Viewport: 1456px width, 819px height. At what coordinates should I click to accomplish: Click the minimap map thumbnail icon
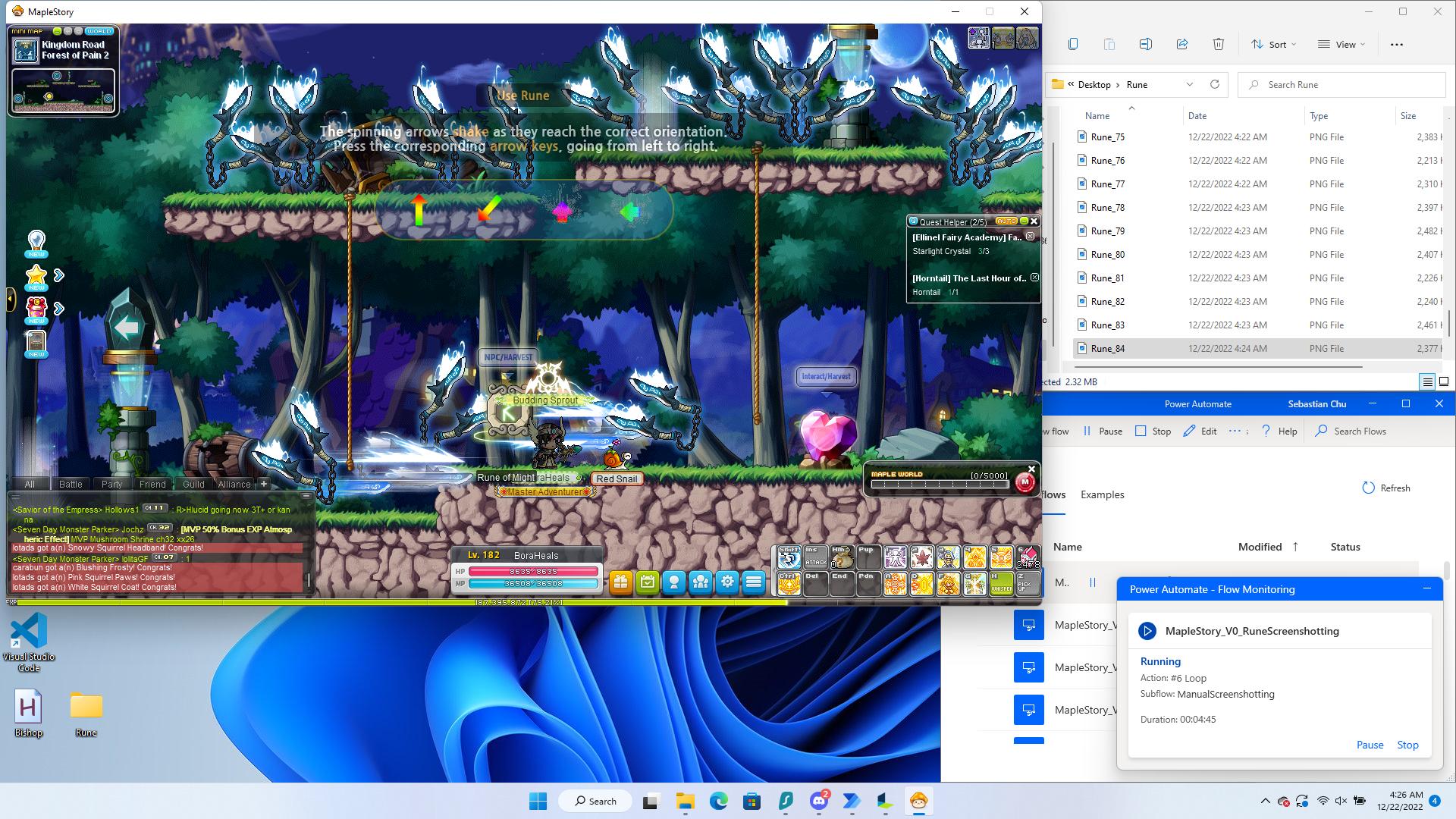pyautogui.click(x=26, y=51)
